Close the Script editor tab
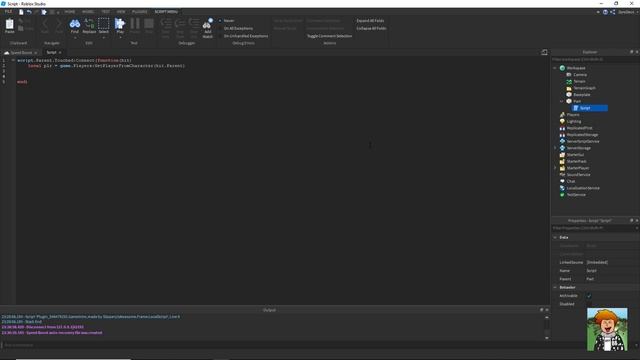The image size is (640, 360). point(60,53)
